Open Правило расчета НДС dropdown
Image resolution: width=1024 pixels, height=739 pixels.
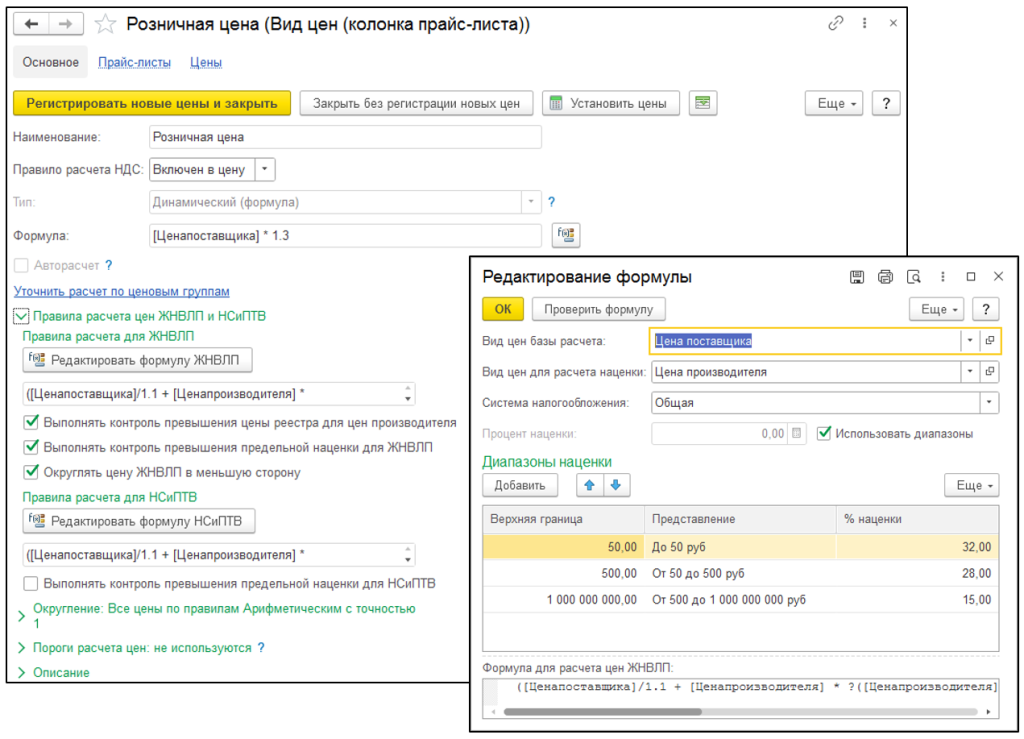pos(265,170)
